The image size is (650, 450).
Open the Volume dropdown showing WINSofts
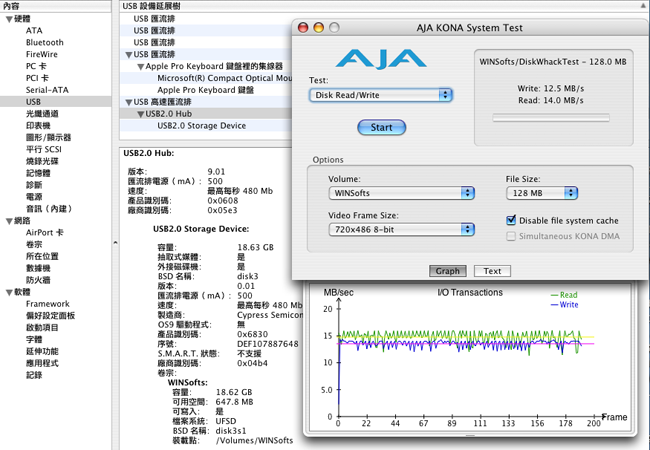tap(401, 193)
